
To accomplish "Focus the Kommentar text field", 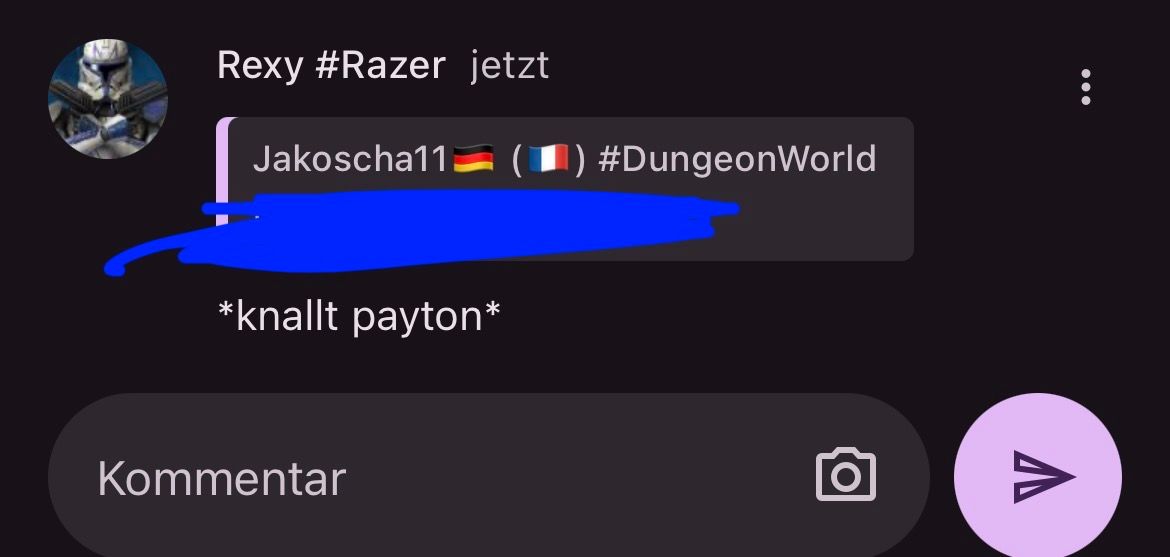I will [489, 476].
